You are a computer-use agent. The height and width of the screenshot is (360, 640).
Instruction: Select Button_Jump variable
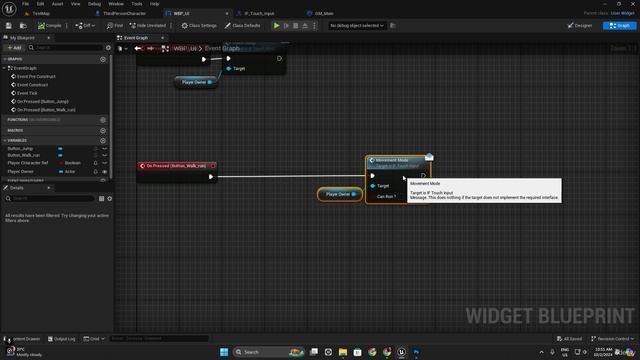tap(20, 149)
